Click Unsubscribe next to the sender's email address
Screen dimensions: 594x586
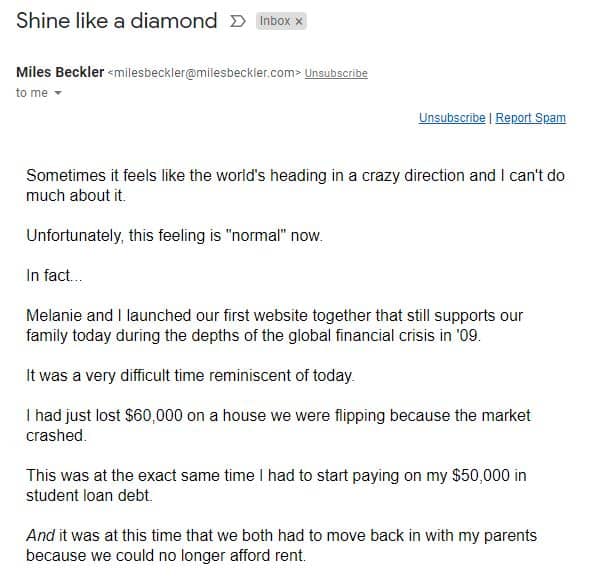[336, 73]
